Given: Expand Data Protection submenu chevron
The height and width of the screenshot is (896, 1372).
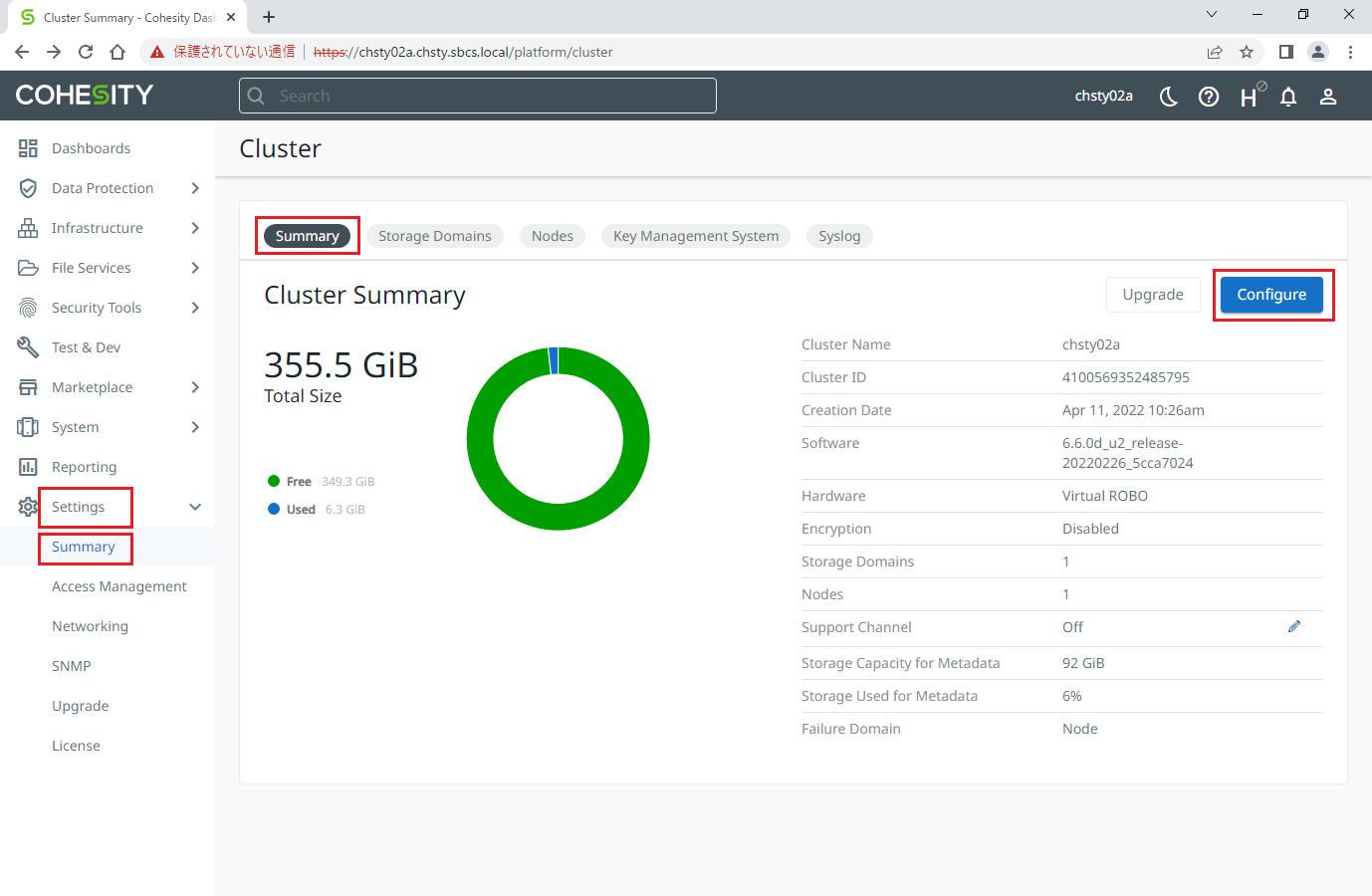Looking at the screenshot, I should point(195,188).
